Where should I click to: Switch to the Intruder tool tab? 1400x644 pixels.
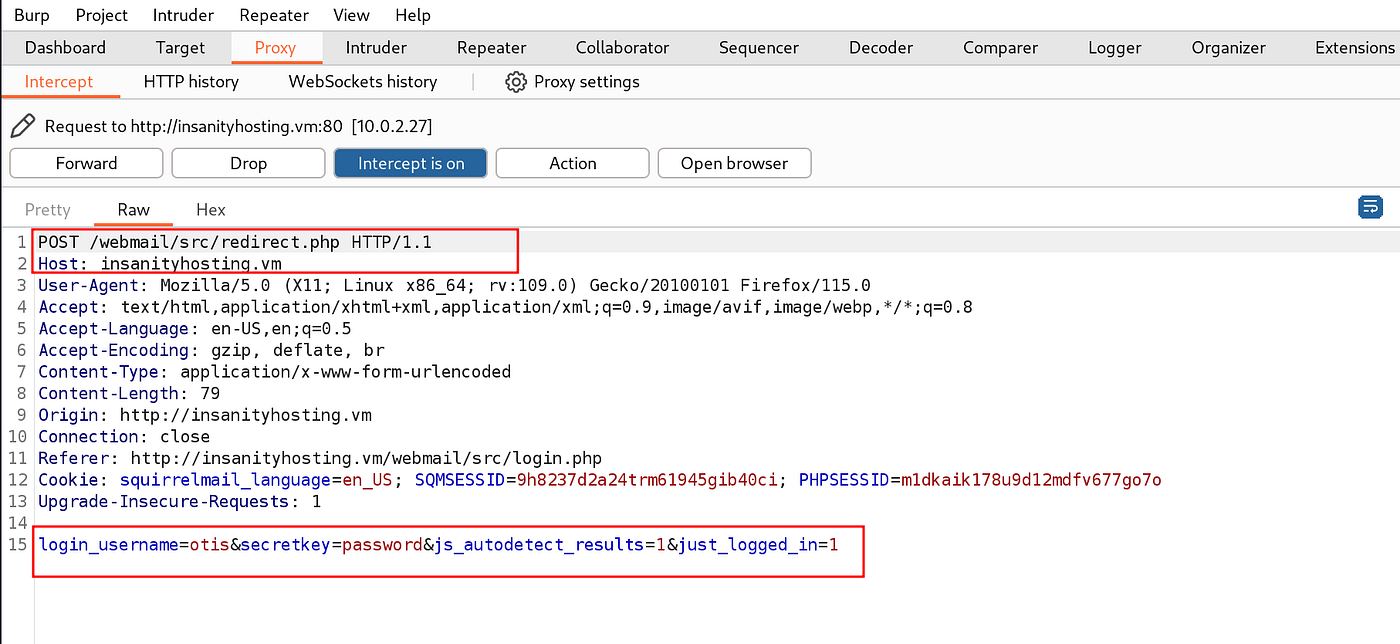(x=376, y=47)
